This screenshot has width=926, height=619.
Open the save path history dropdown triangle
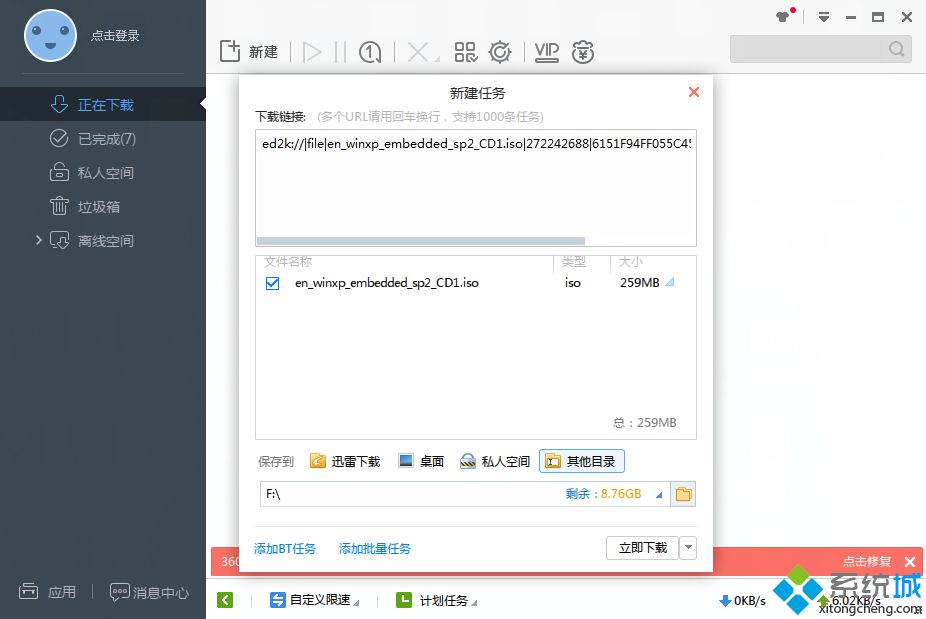(x=659, y=495)
